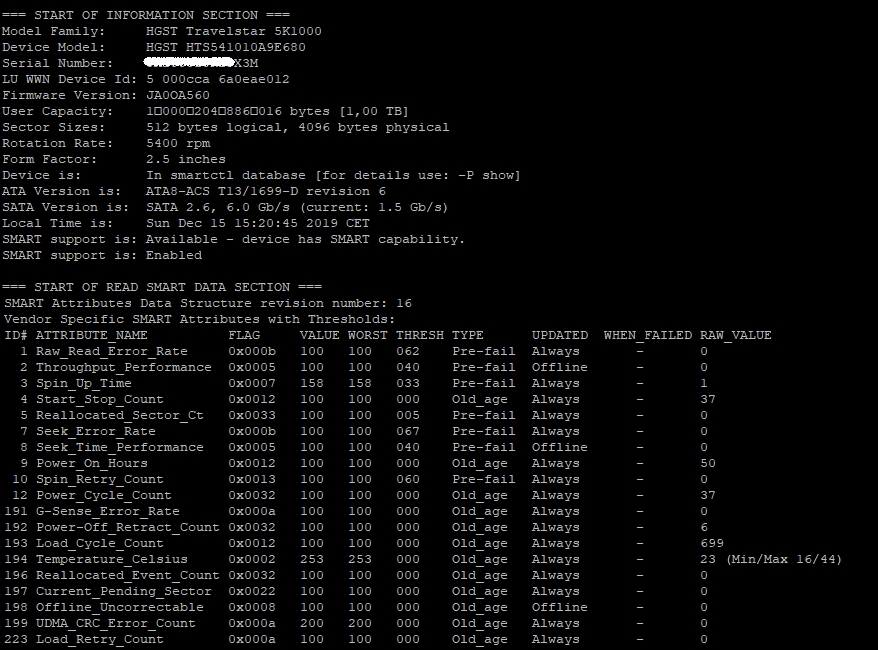Click the UPDATED column header

[560, 335]
